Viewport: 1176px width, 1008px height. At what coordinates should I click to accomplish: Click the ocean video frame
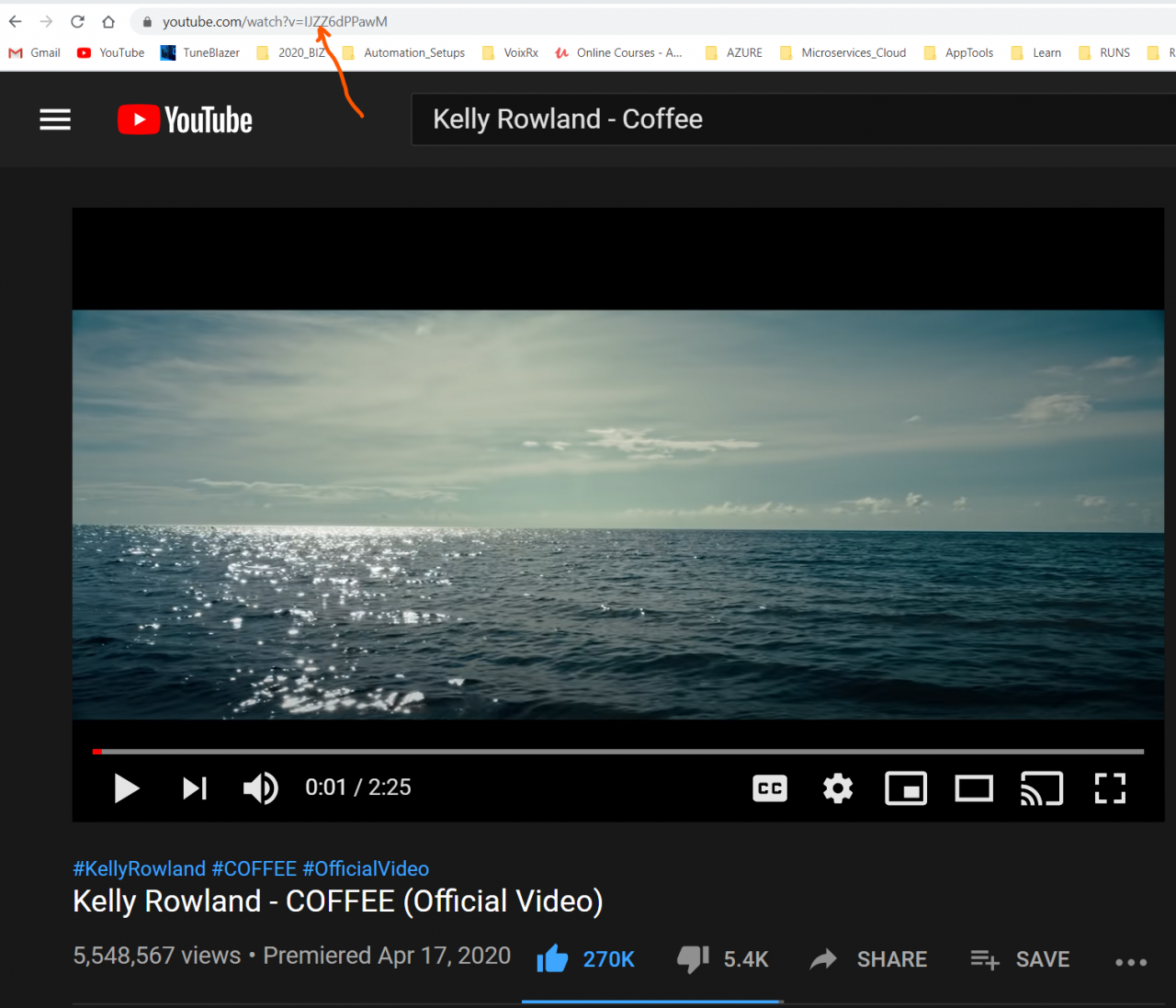click(x=618, y=515)
